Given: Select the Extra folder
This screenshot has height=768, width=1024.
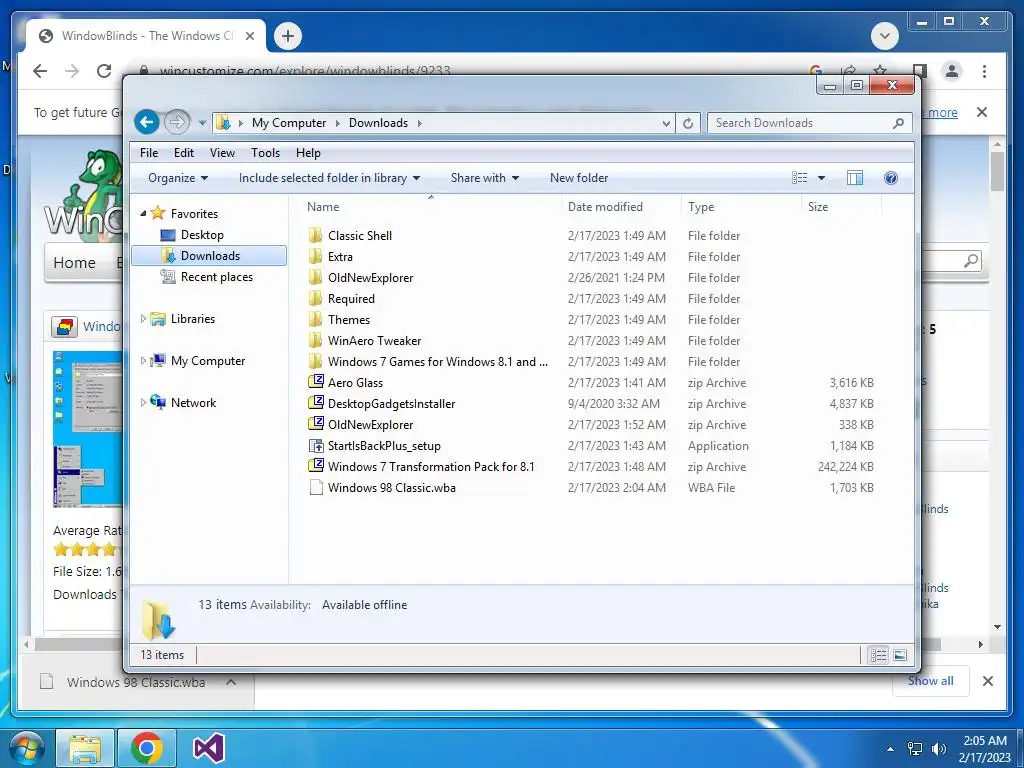Looking at the screenshot, I should click(340, 257).
